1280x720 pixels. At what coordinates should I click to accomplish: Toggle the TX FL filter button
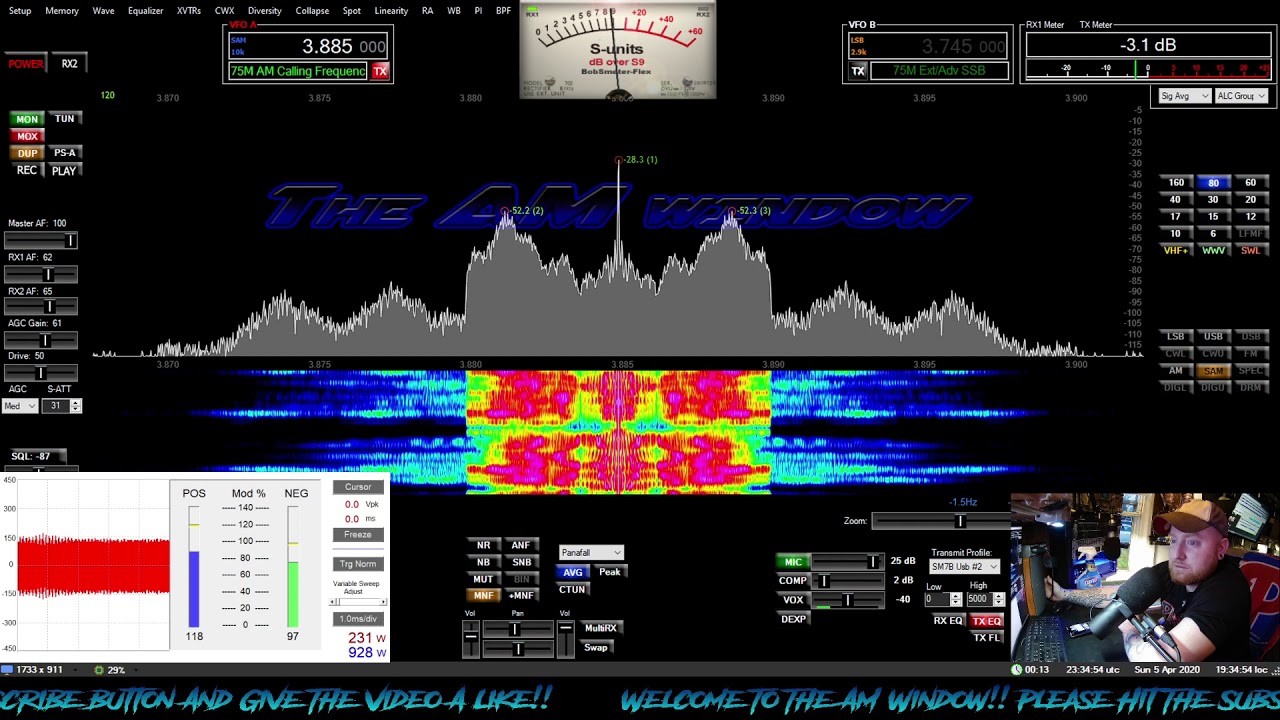(x=986, y=638)
